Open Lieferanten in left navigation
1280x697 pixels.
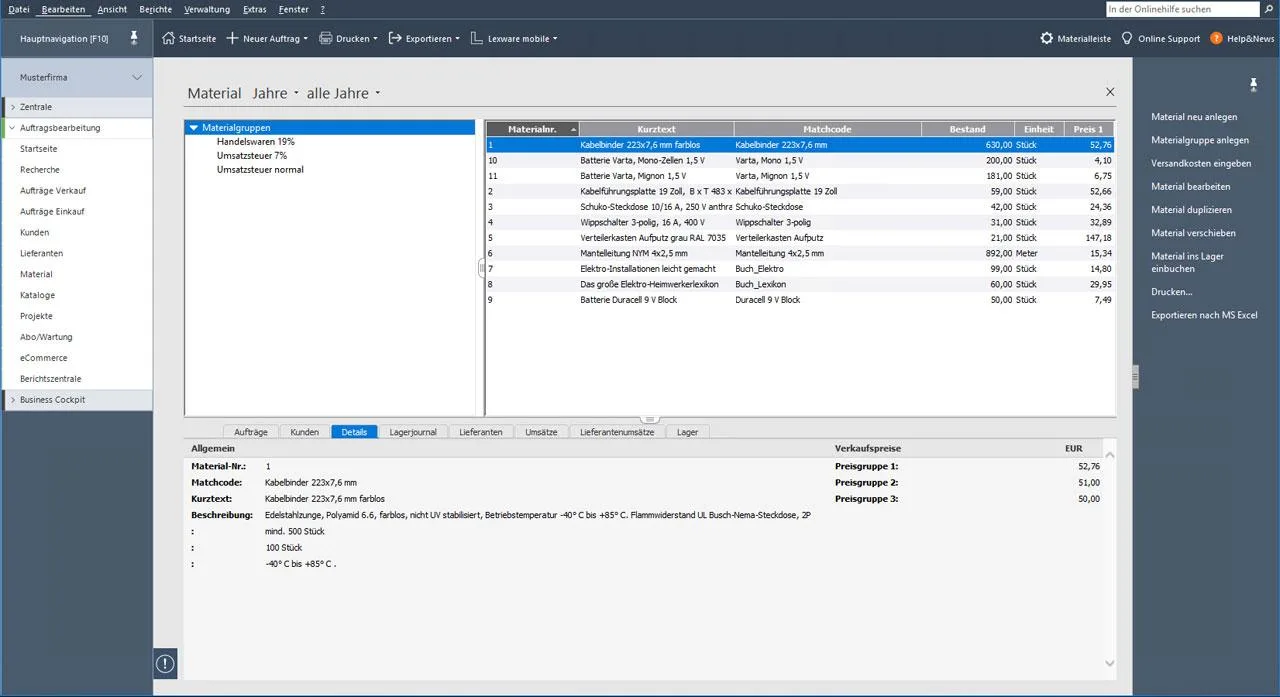[41, 253]
